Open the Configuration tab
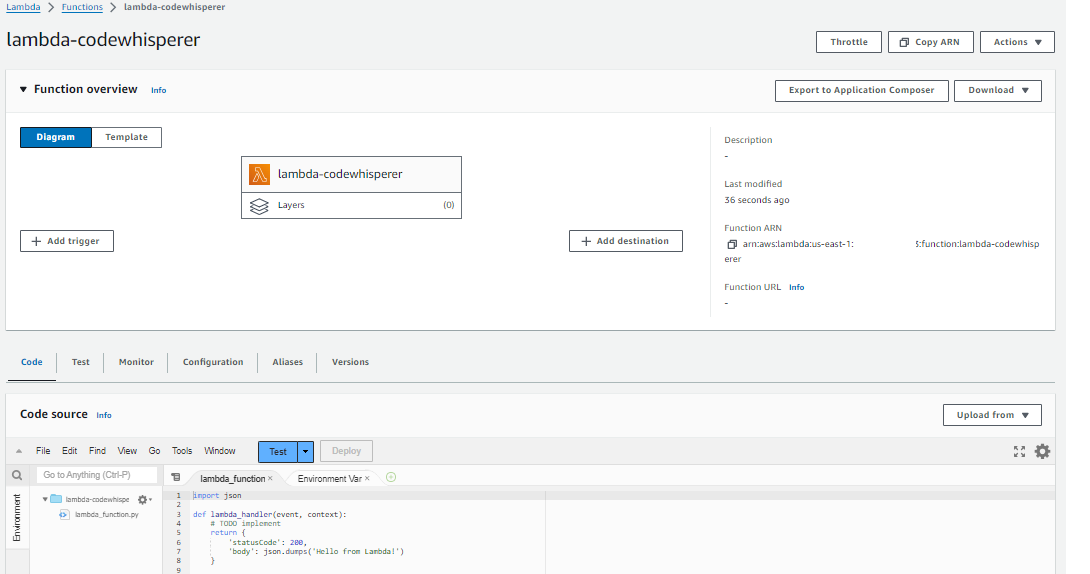 coord(213,362)
